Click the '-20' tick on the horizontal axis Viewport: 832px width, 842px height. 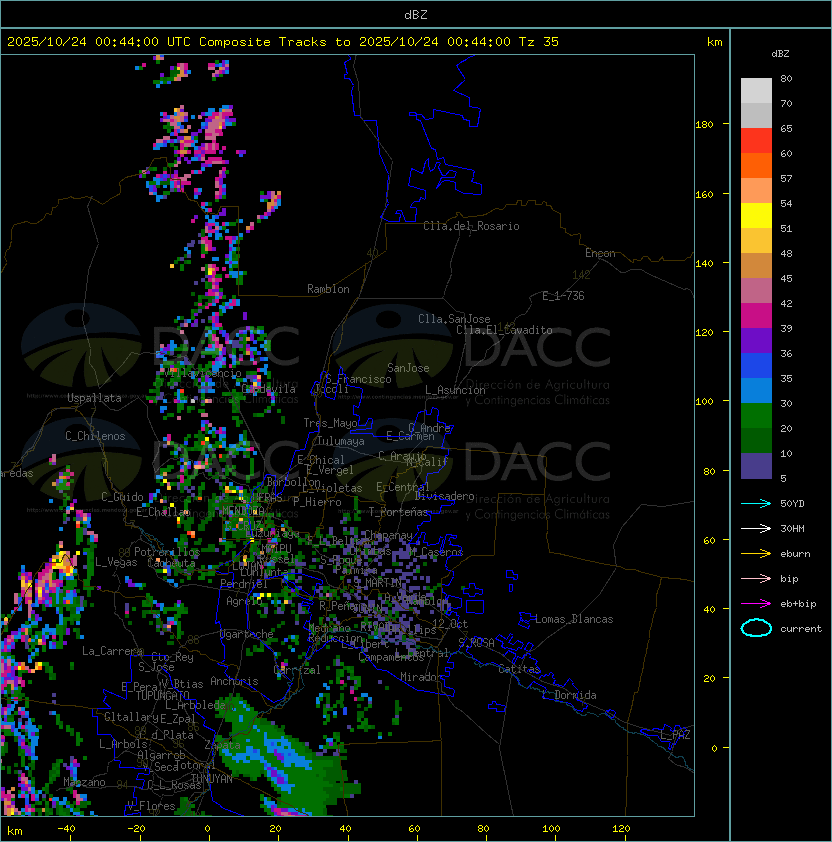coord(135,829)
